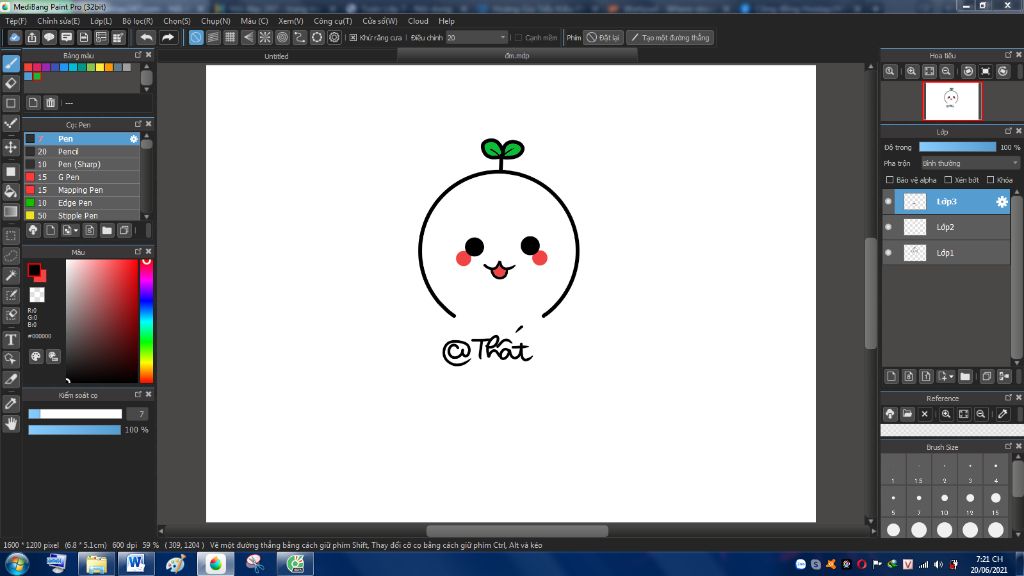Click the Undo arrow
Viewport: 1024px width, 576px height.
[x=146, y=37]
